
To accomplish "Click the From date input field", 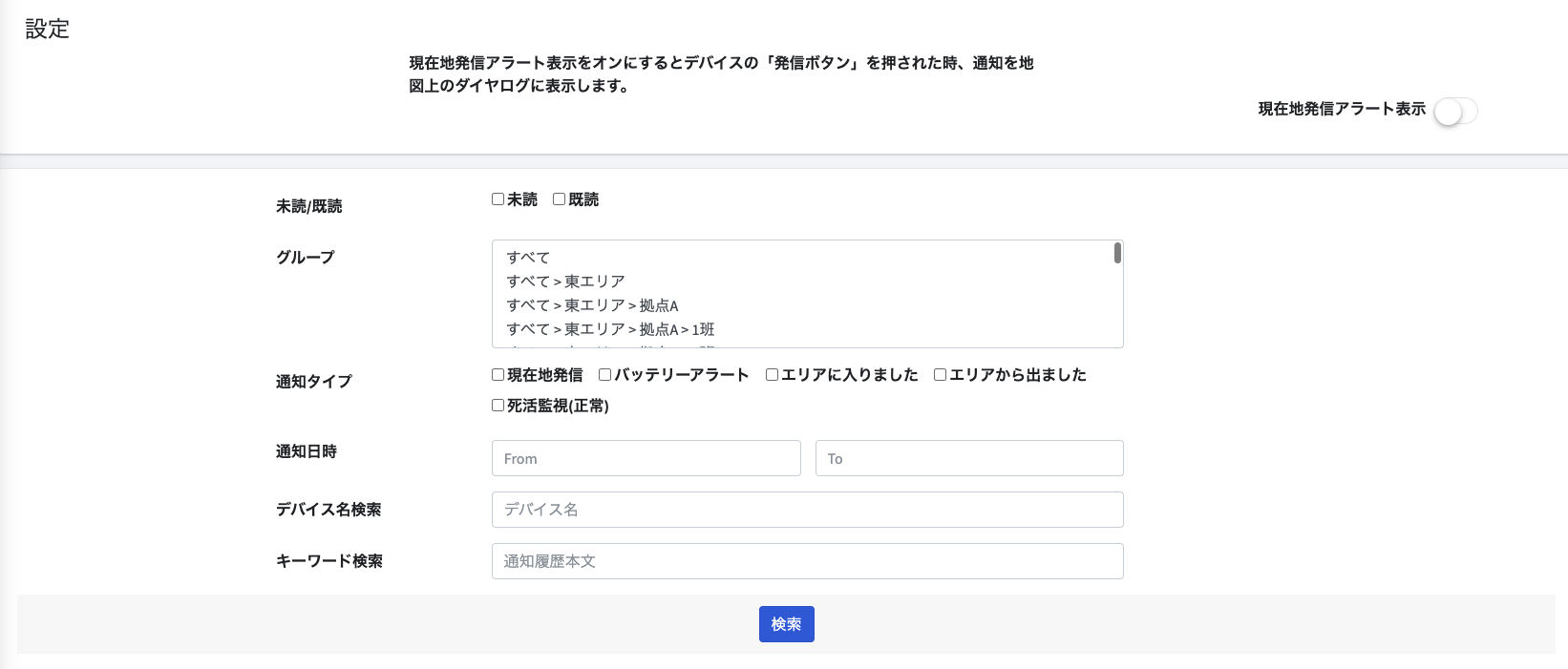I will (646, 458).
